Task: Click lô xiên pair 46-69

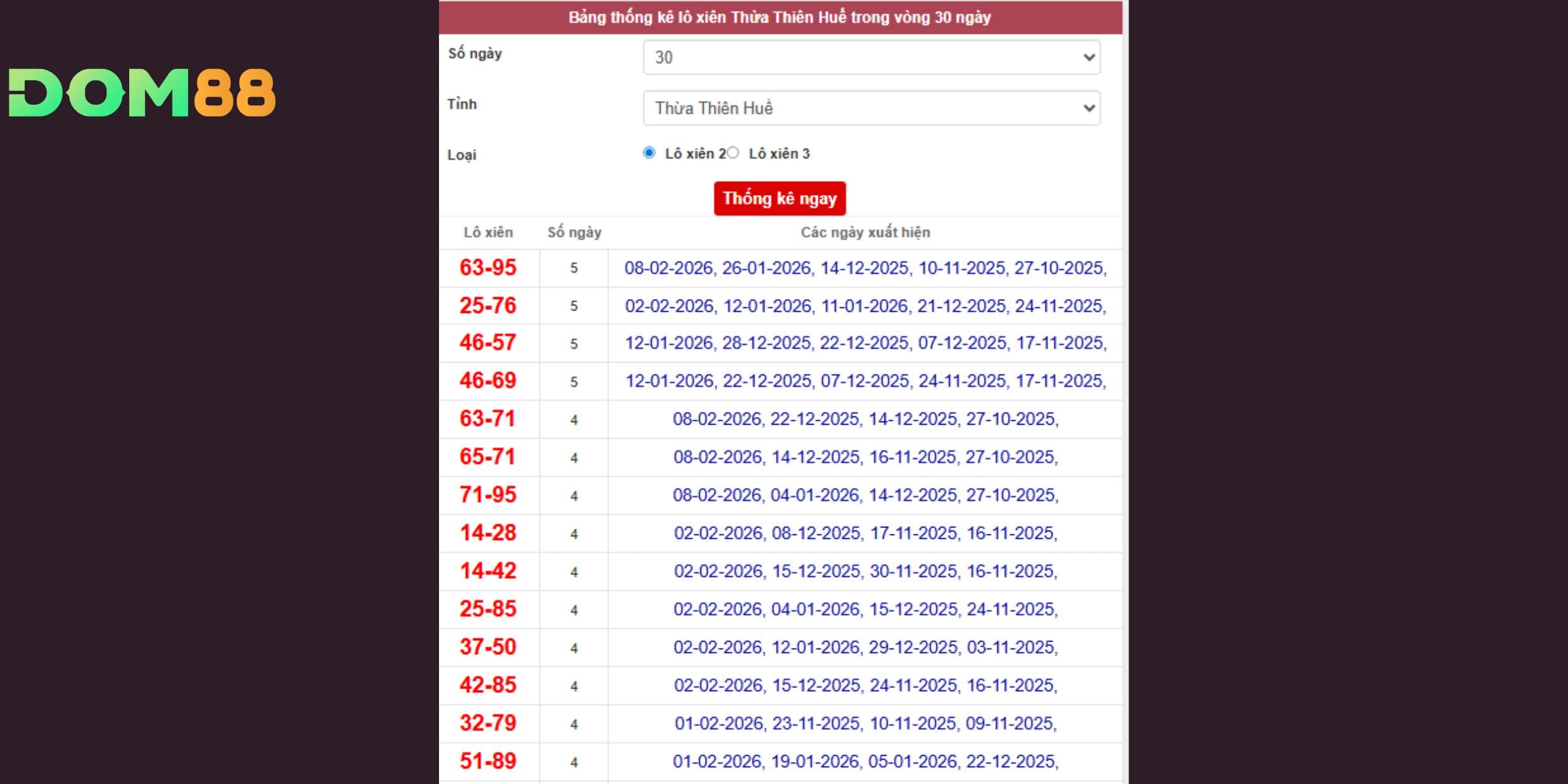Action: [x=488, y=381]
